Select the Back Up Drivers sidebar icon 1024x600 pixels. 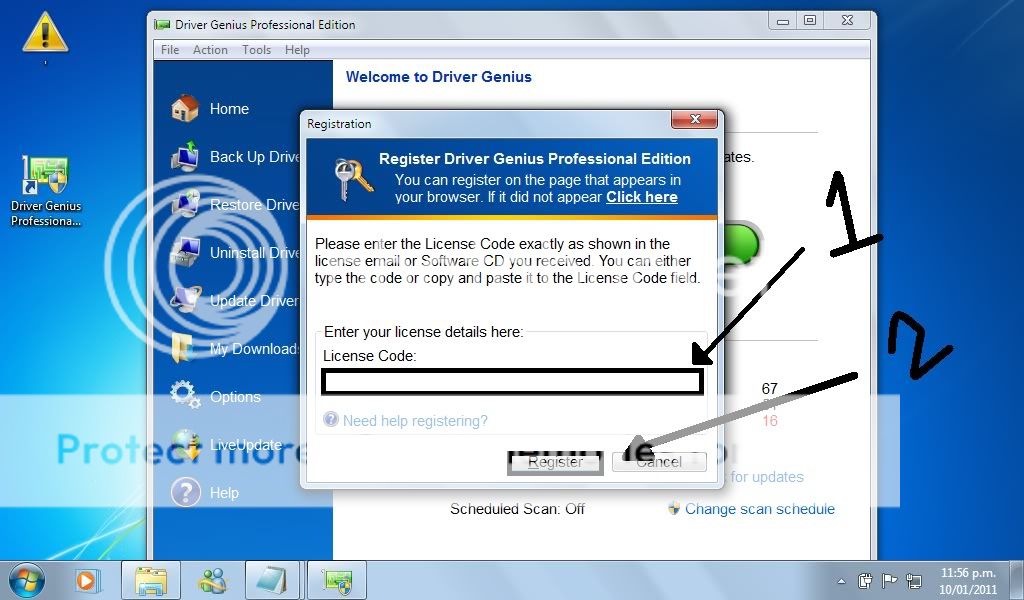pos(185,157)
